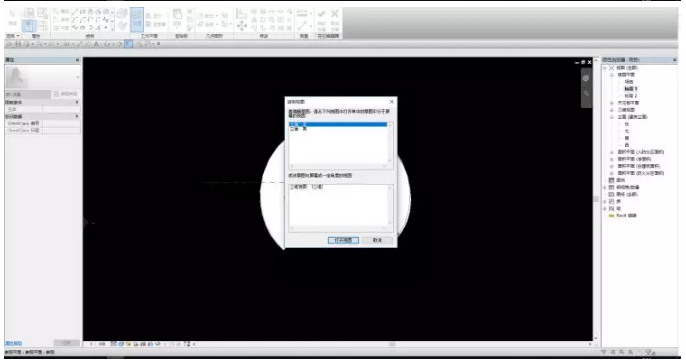Collapse the 视图 (全部) tree node
This screenshot has width=686, height=364.
pyautogui.click(x=605, y=68)
